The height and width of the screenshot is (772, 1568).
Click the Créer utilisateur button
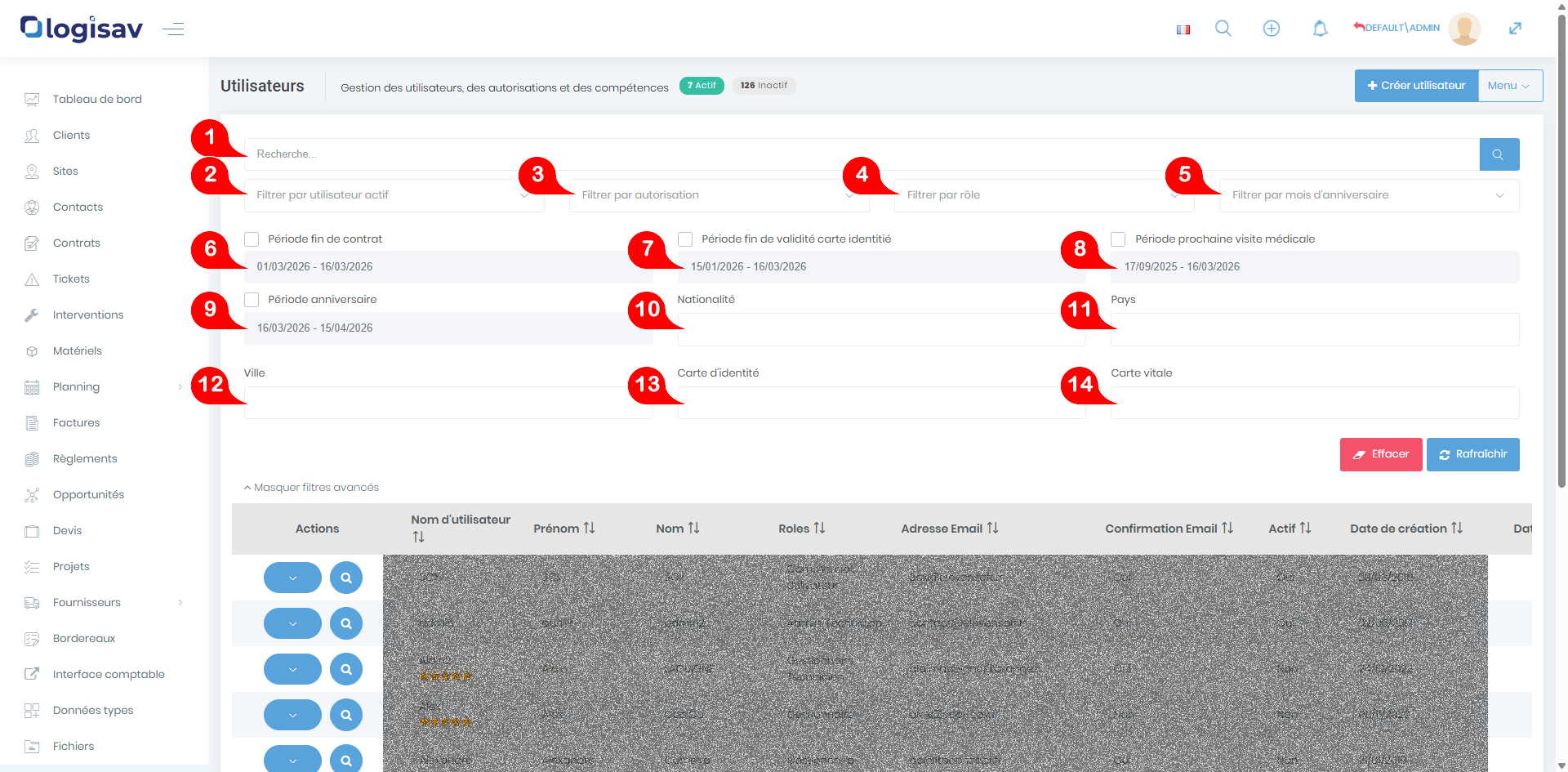tap(1416, 86)
